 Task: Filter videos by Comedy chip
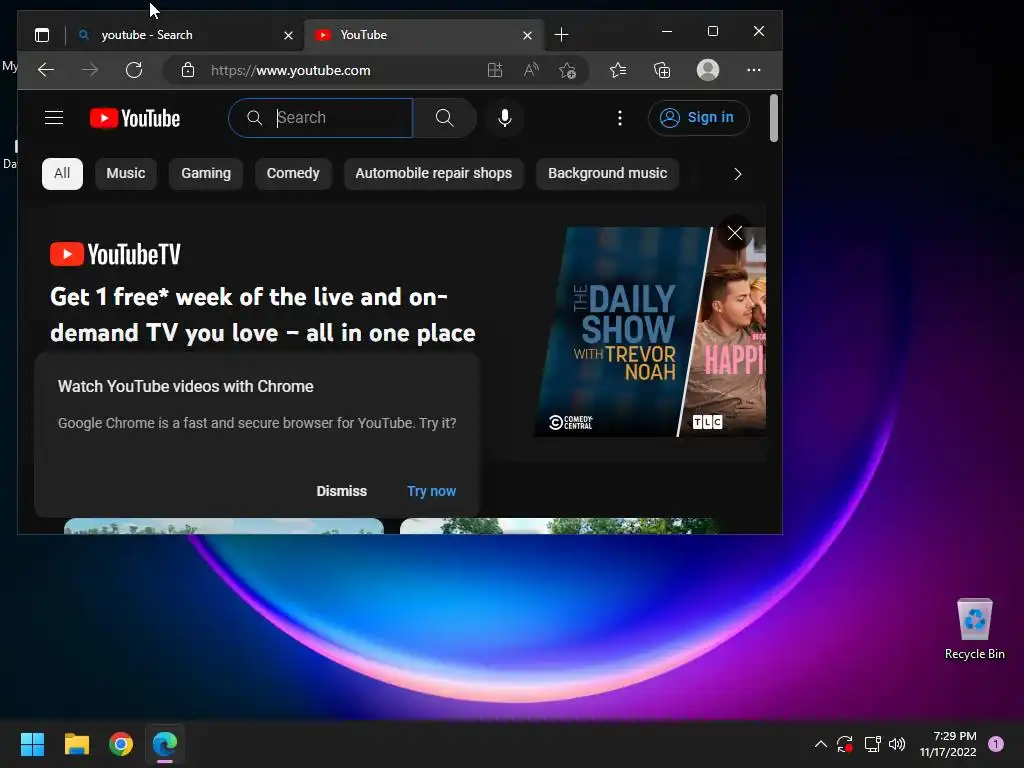tap(293, 174)
